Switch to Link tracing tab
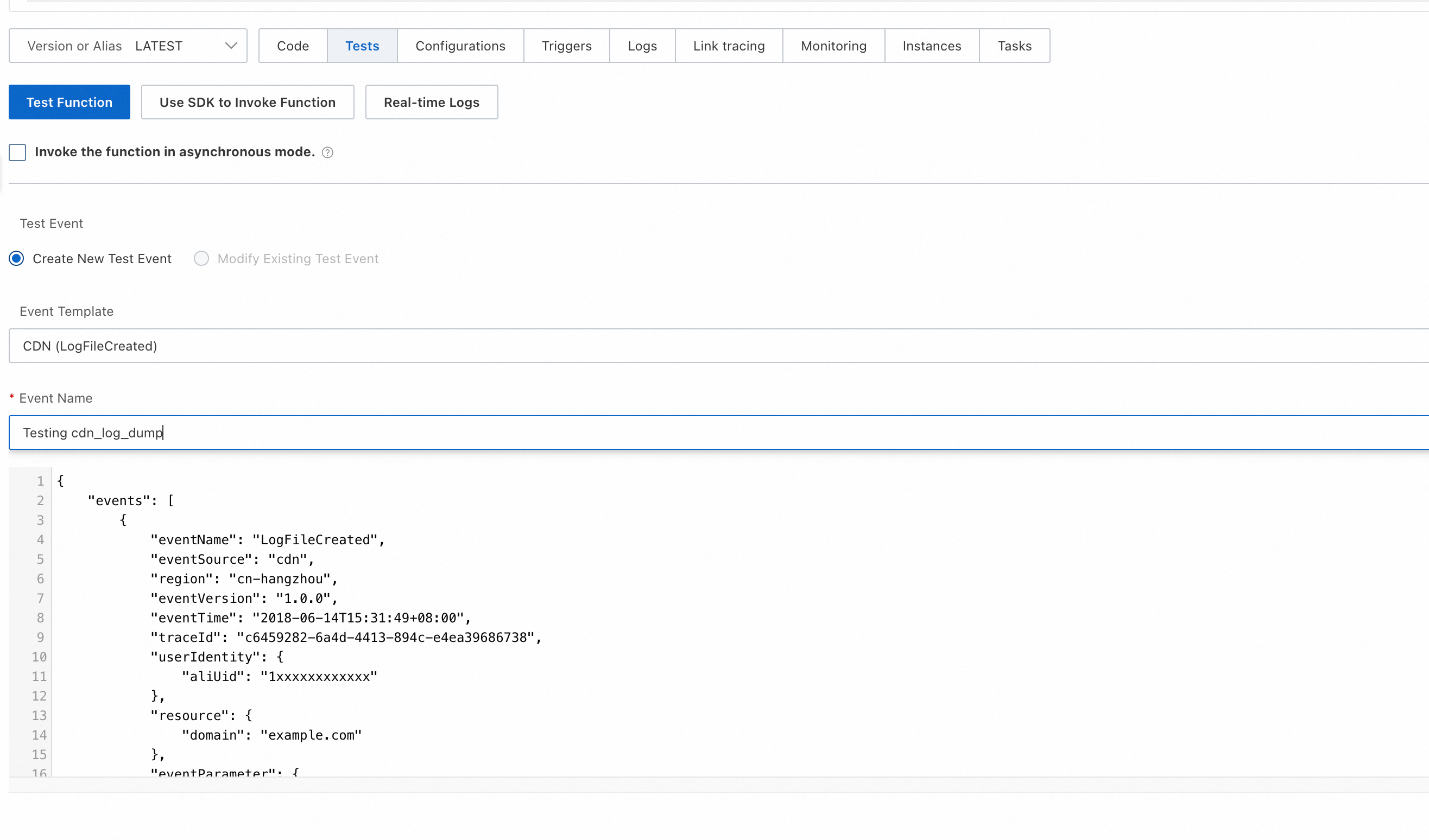 [729, 46]
